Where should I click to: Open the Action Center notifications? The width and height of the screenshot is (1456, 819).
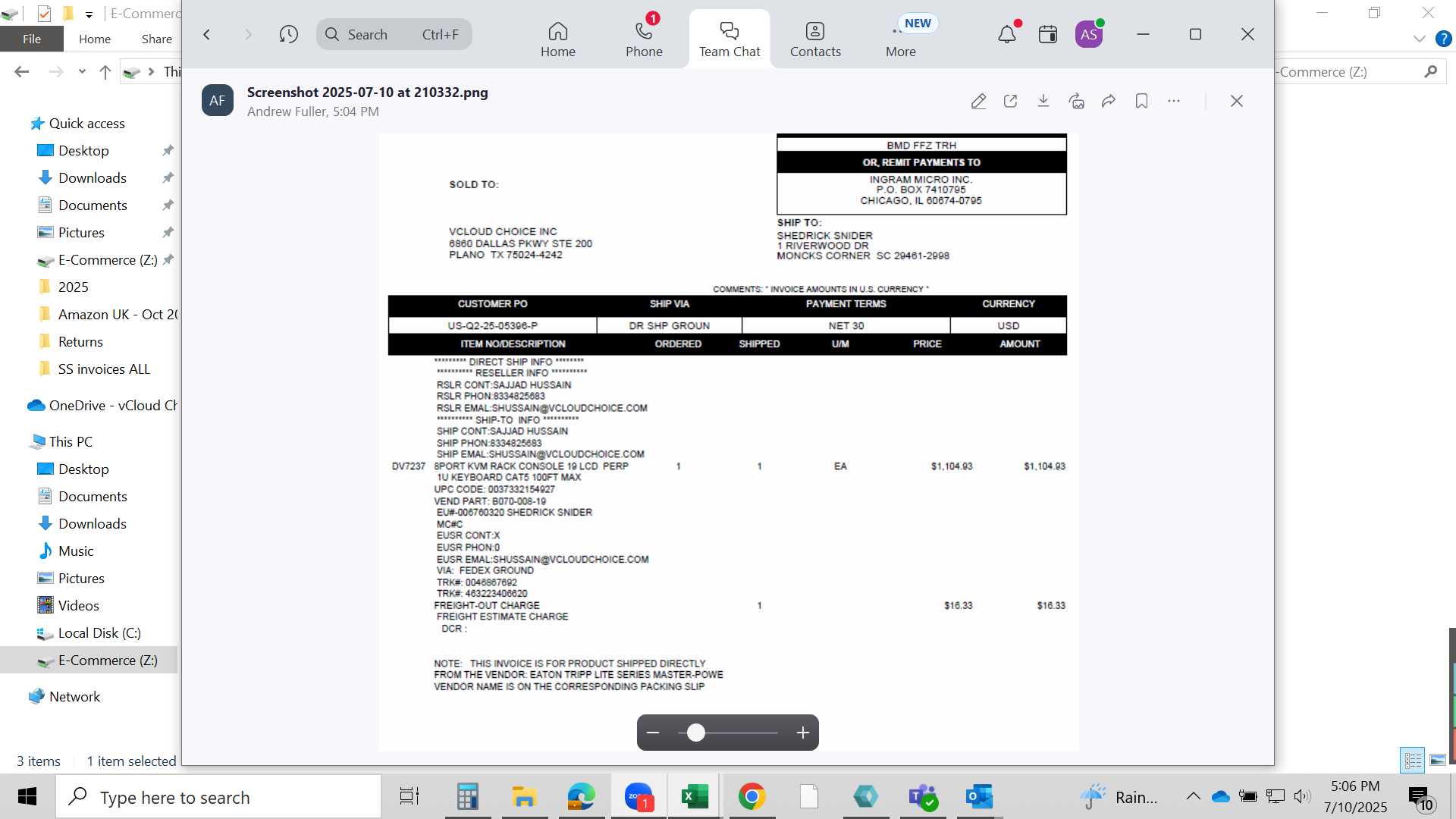(1421, 798)
